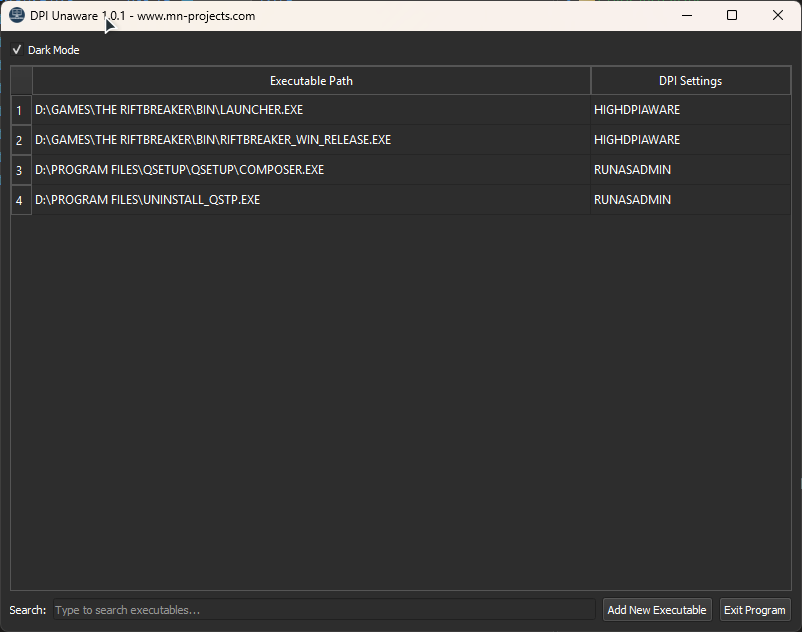The height and width of the screenshot is (632, 802).
Task: Click RUNASADMIN setting for COMPOSER.EXE
Action: click(690, 170)
